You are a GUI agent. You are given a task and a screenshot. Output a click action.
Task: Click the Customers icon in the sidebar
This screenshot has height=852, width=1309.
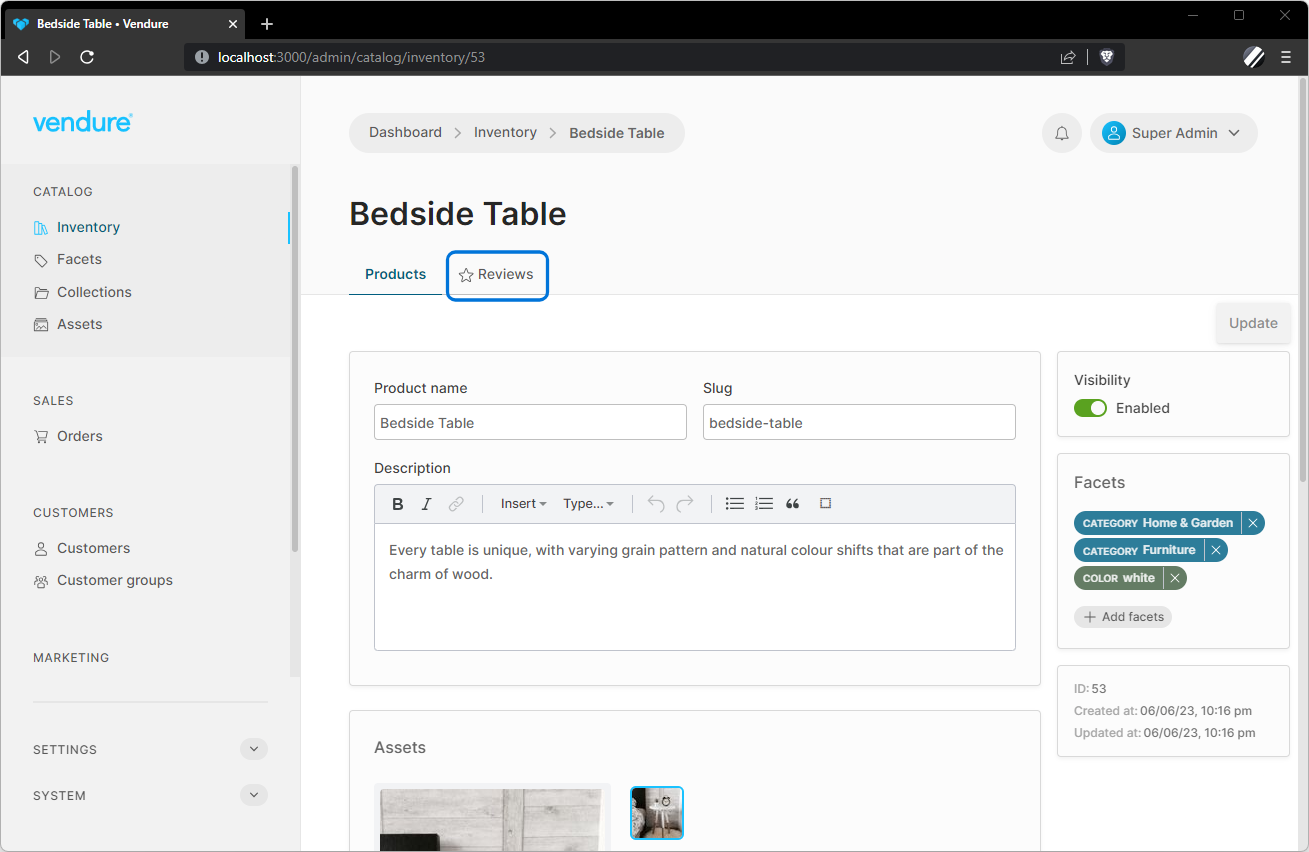tap(41, 548)
